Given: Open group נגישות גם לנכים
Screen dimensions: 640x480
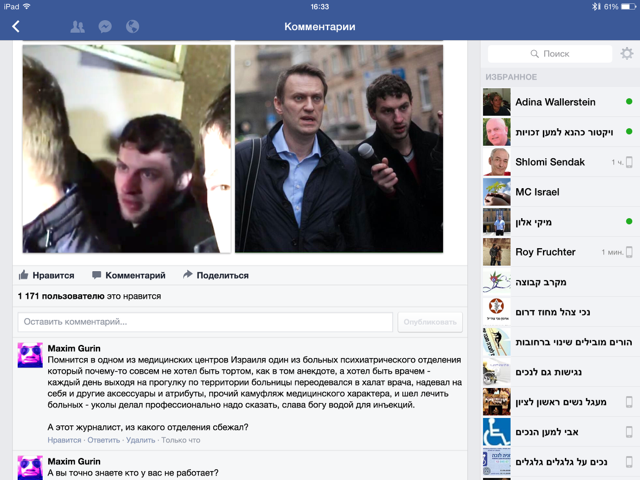Looking at the screenshot, I should [x=560, y=372].
